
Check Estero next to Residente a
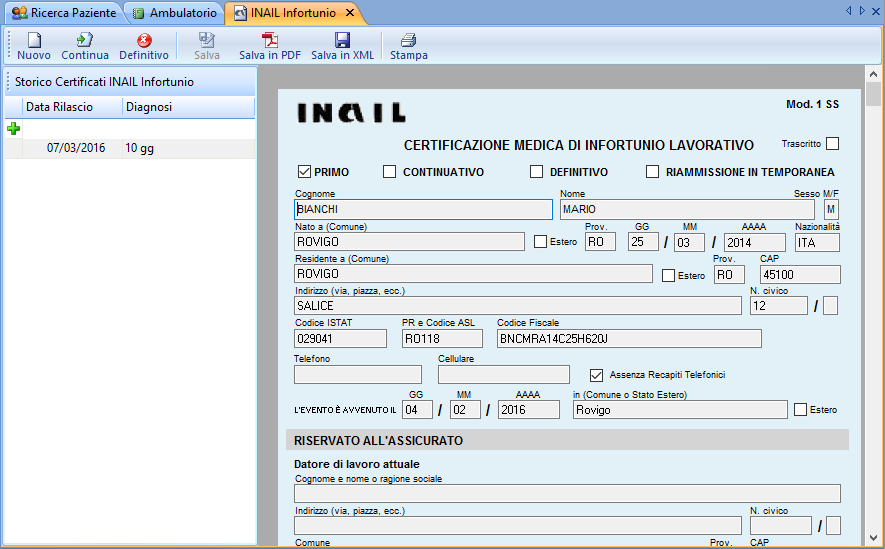click(x=668, y=275)
